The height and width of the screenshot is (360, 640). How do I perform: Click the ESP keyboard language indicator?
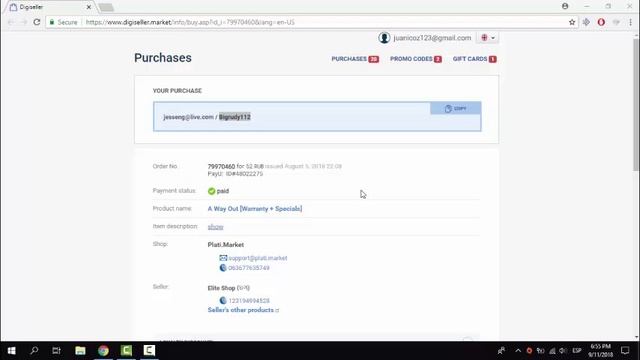point(577,351)
